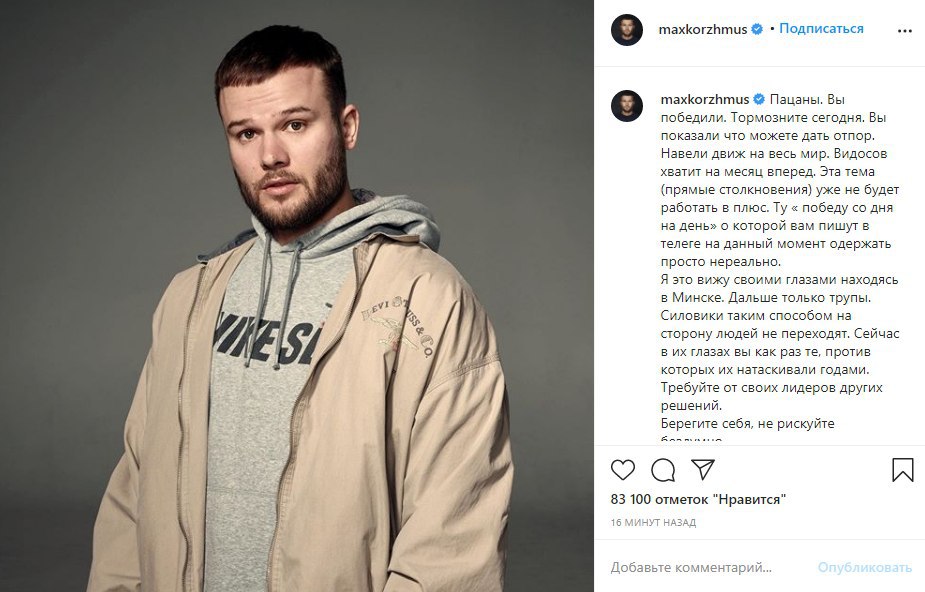Click the header verified badge
The height and width of the screenshot is (592, 925).
point(757,29)
